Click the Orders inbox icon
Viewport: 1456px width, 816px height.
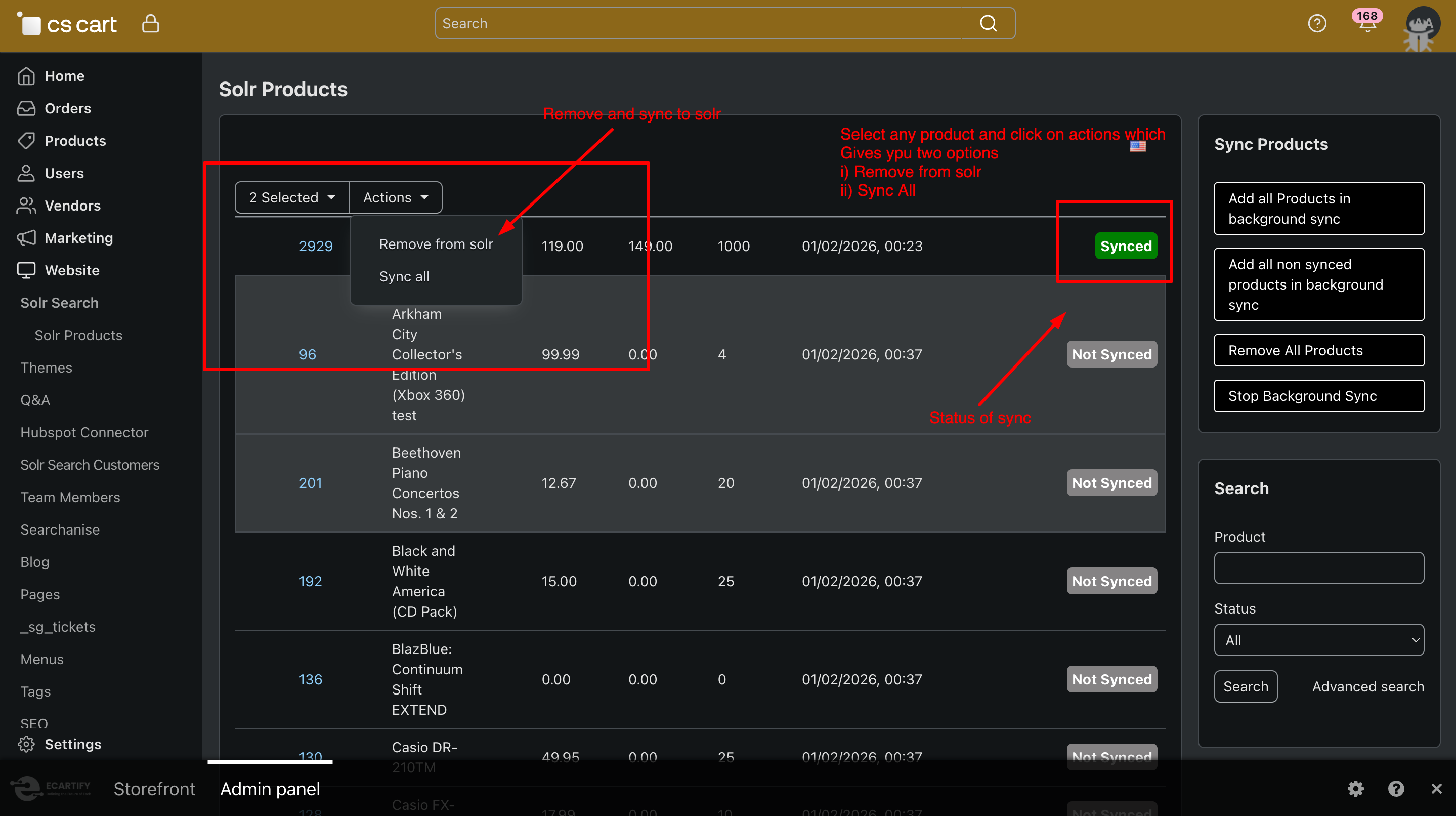(x=26, y=108)
